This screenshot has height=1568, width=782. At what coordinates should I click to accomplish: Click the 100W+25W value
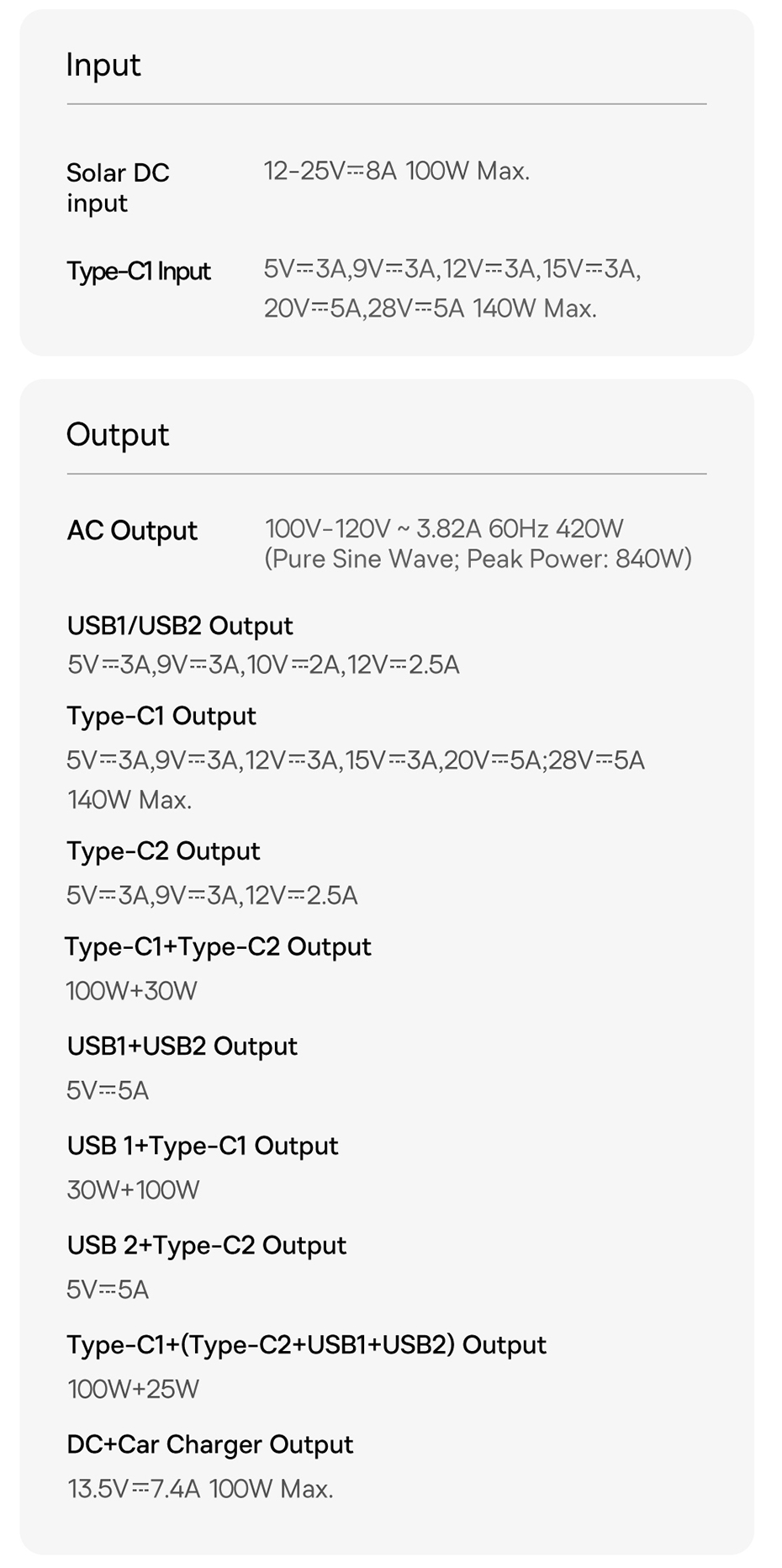(x=134, y=1389)
